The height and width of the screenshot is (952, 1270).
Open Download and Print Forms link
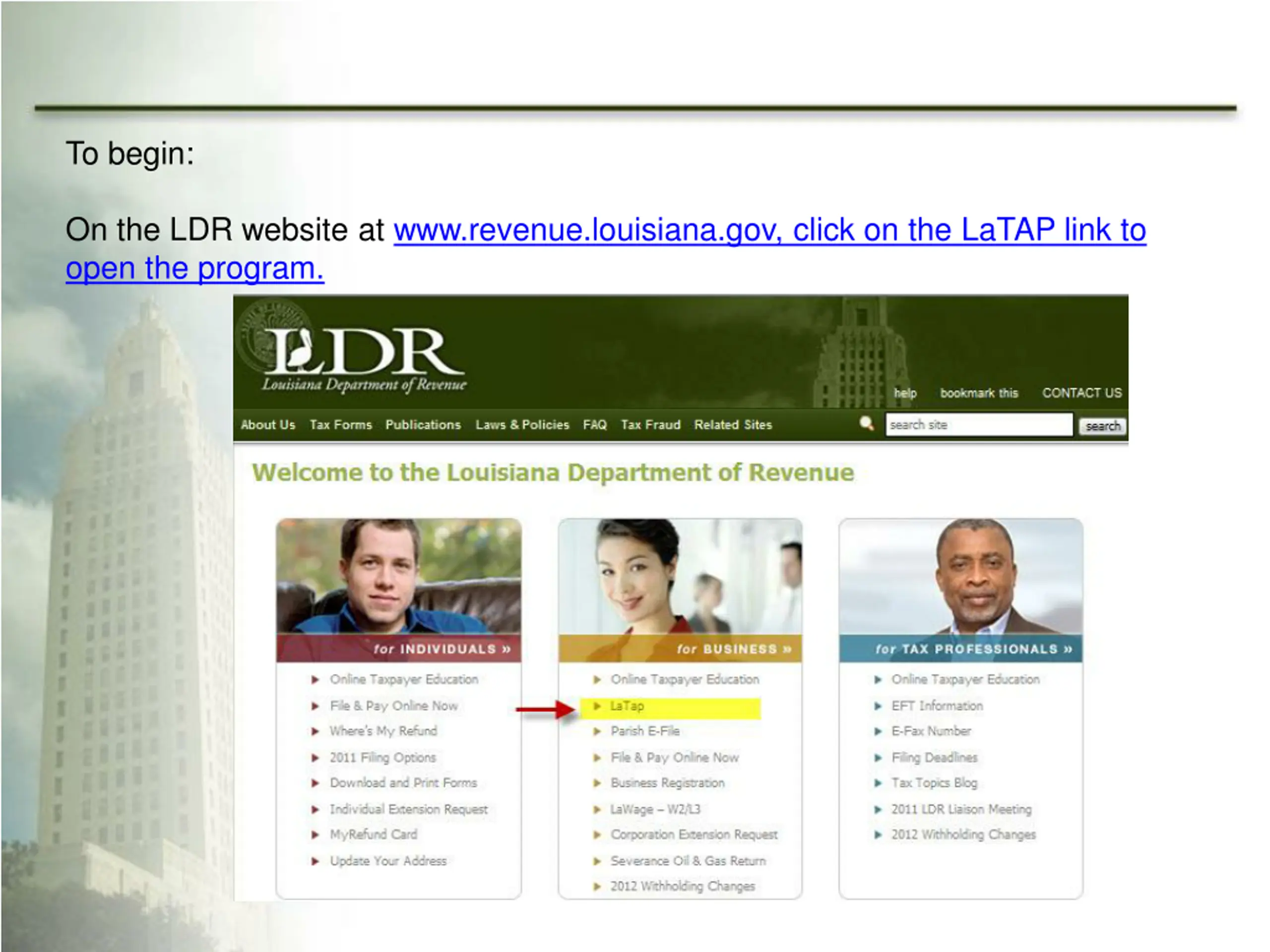(403, 783)
